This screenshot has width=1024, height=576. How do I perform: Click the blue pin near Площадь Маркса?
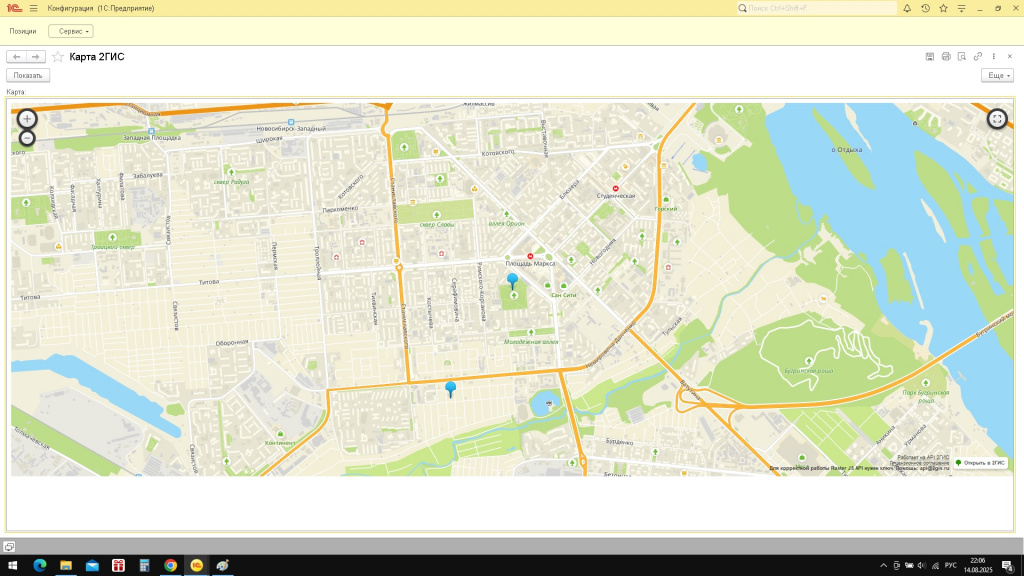coord(513,281)
